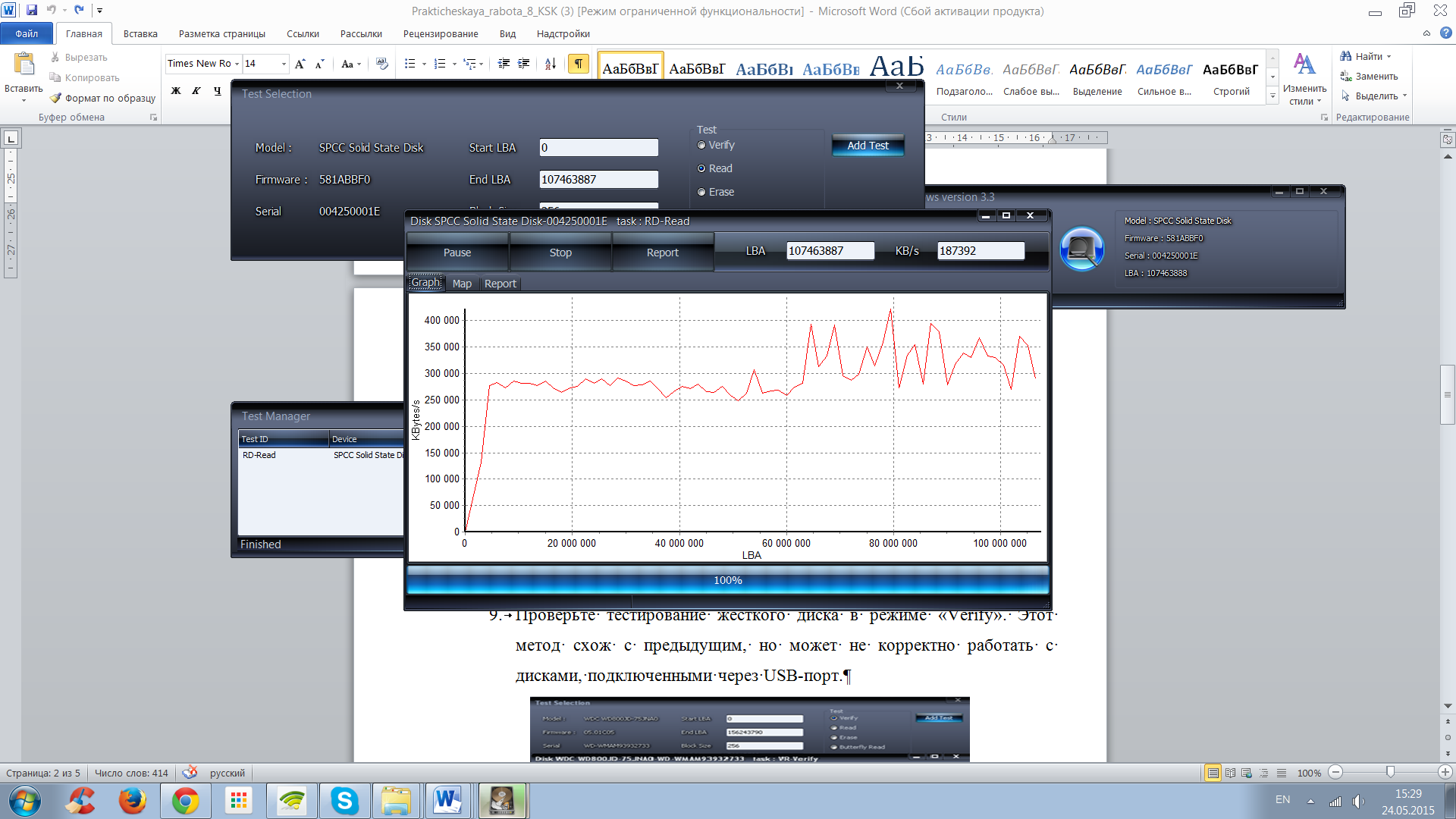
Task: Switch to the Разметка страницы ribbon tab
Action: [x=222, y=33]
